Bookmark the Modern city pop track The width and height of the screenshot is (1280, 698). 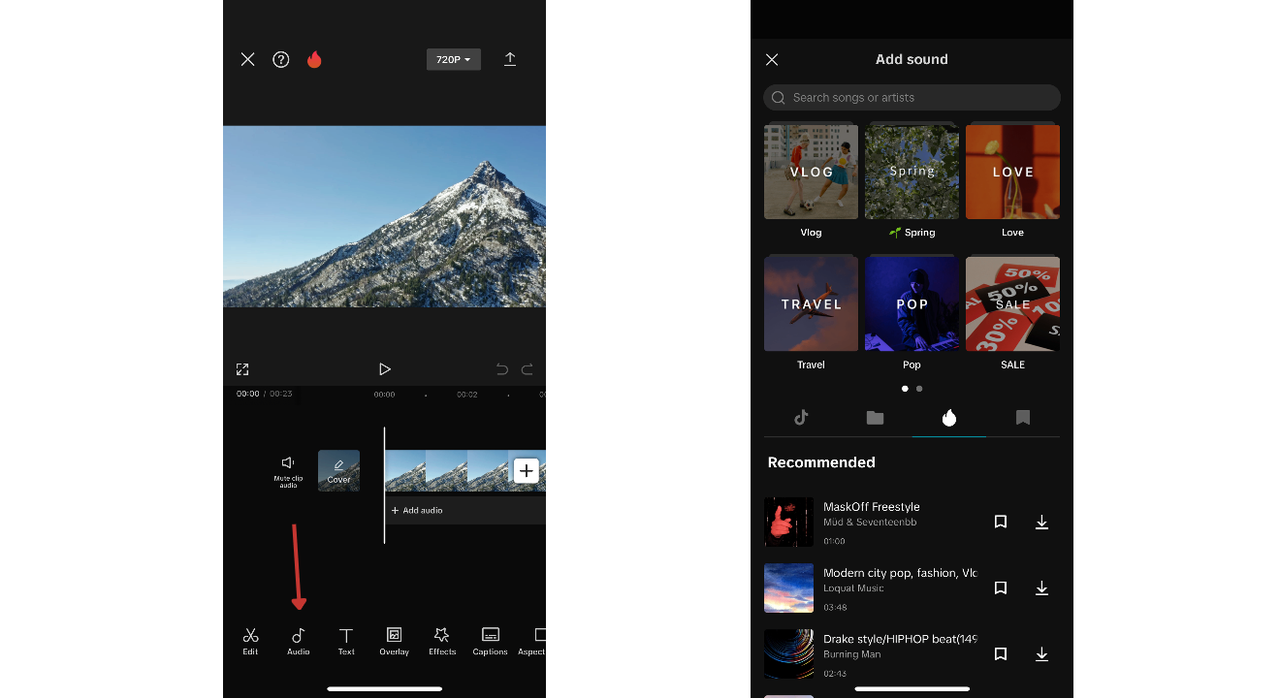point(1000,588)
